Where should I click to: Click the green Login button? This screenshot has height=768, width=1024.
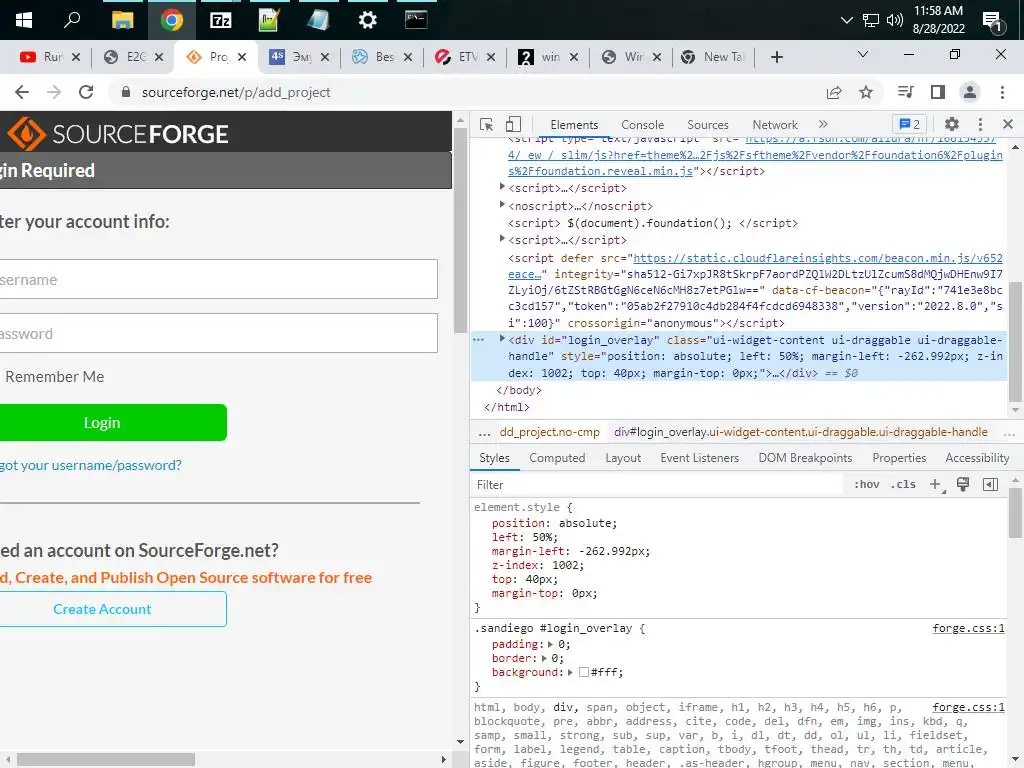click(112, 423)
